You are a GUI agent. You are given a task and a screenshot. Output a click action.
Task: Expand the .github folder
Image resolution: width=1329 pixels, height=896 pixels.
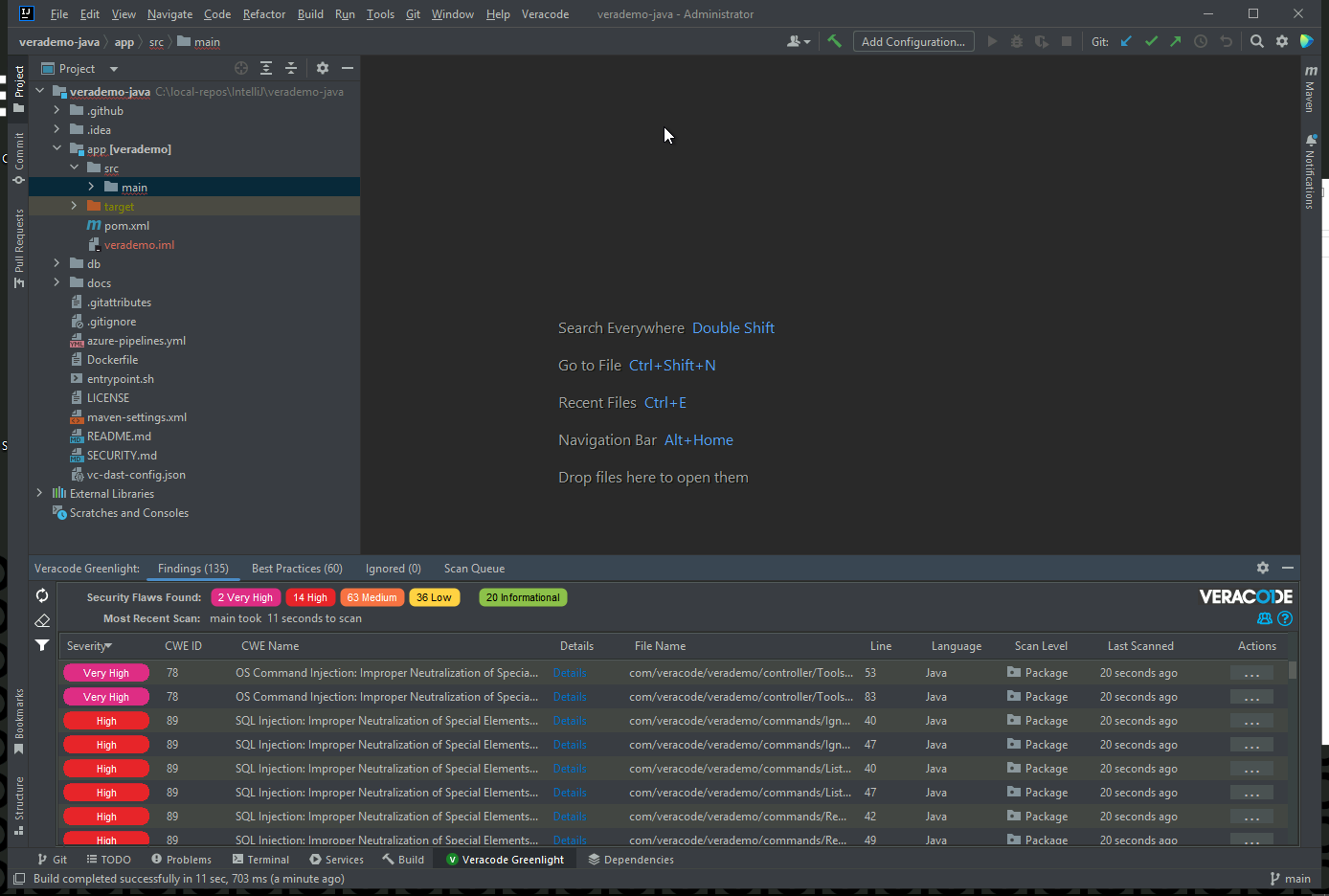click(56, 110)
